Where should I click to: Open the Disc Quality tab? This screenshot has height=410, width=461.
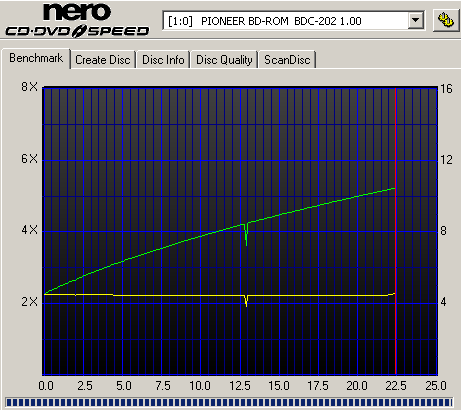224,60
